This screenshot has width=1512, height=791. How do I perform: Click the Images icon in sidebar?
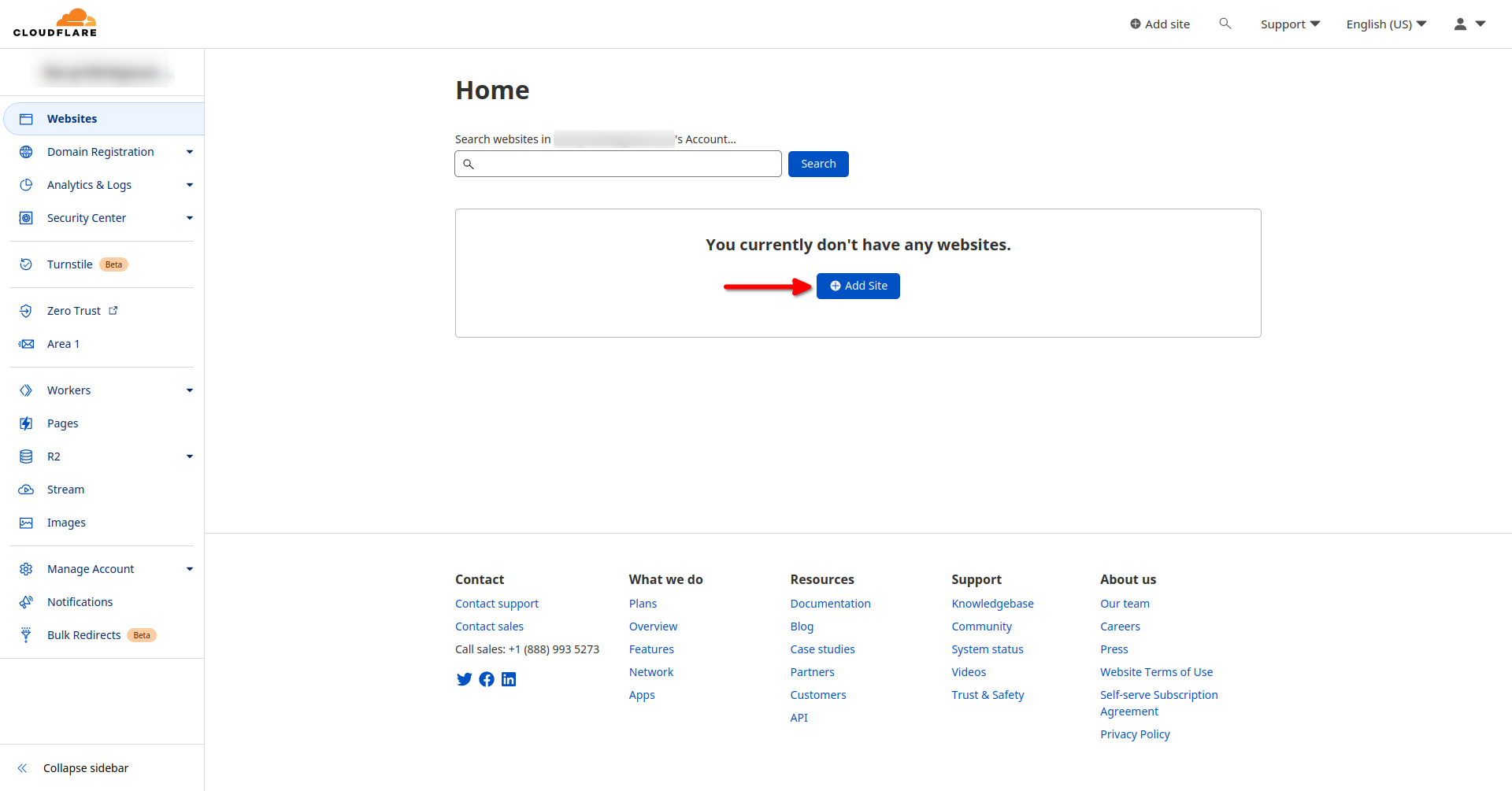[26, 523]
